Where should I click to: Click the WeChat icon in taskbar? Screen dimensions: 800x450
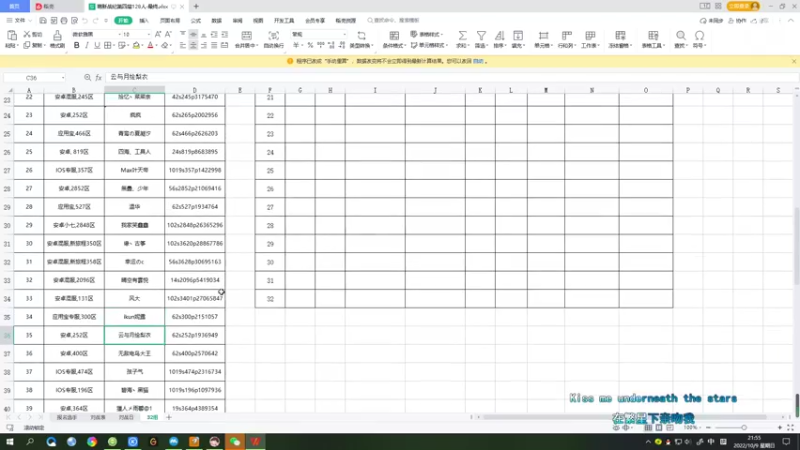(x=235, y=441)
